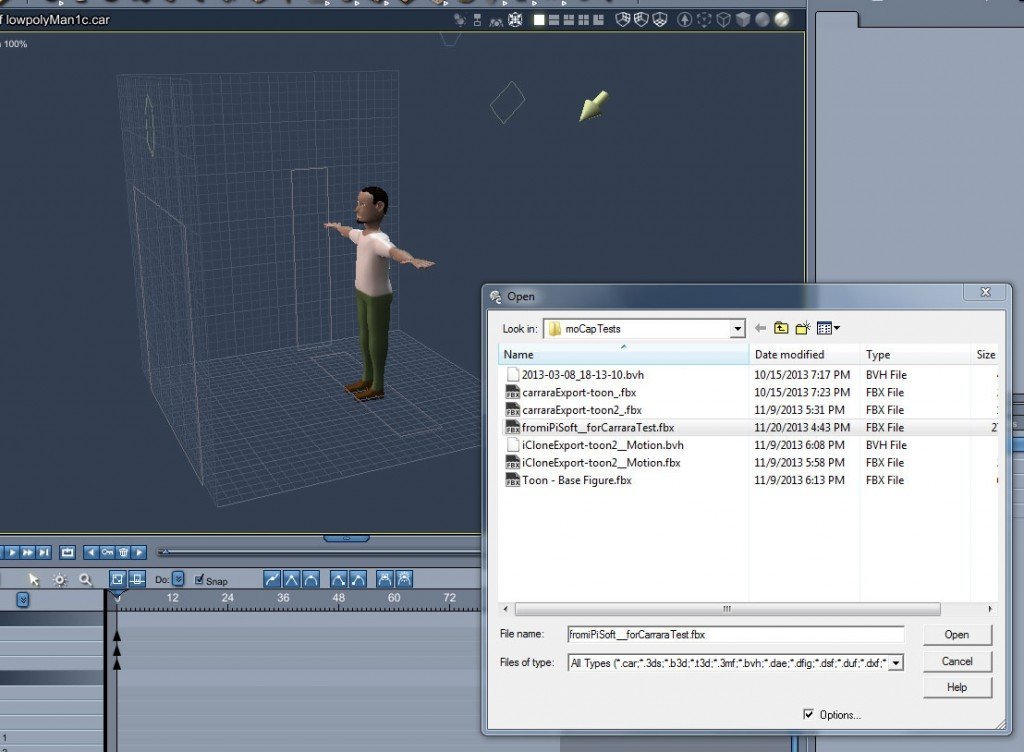This screenshot has height=752, width=1024.
Task: Sort files by Type column header
Action: coord(915,354)
